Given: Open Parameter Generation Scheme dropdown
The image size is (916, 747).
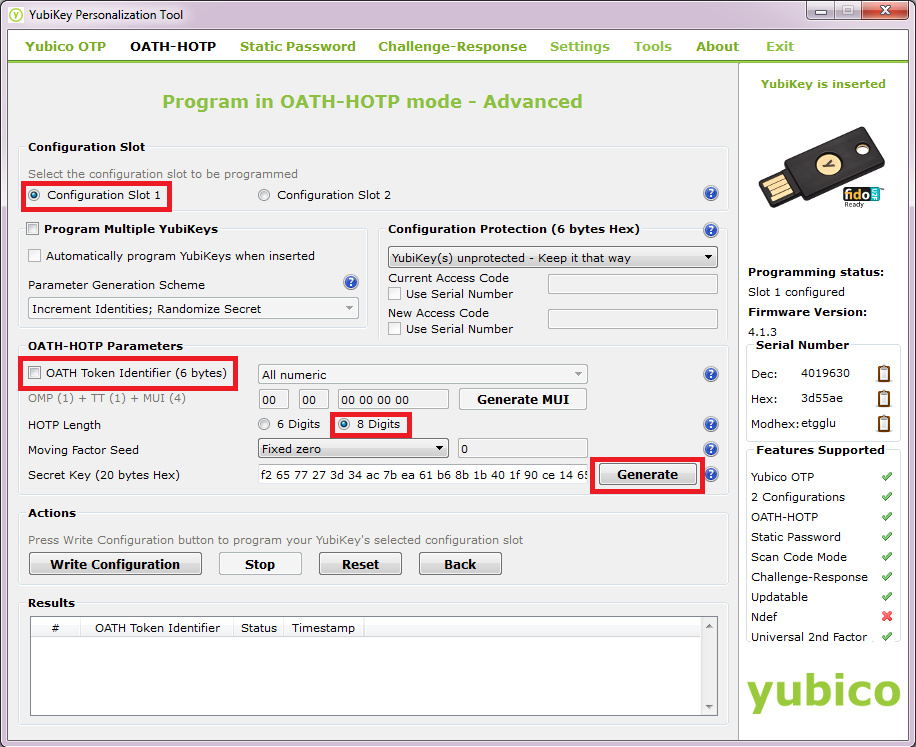Looking at the screenshot, I should coord(193,308).
